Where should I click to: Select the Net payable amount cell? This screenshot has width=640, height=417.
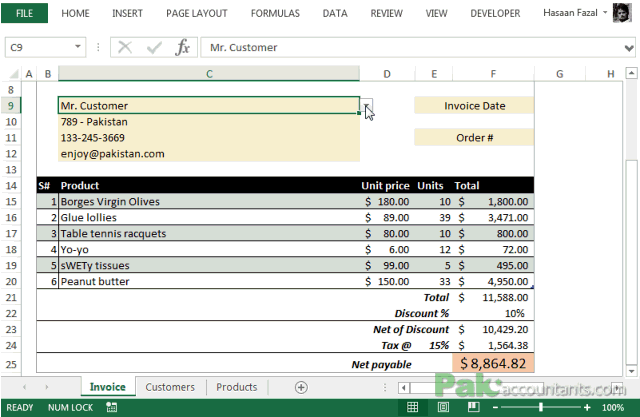[x=493, y=363]
